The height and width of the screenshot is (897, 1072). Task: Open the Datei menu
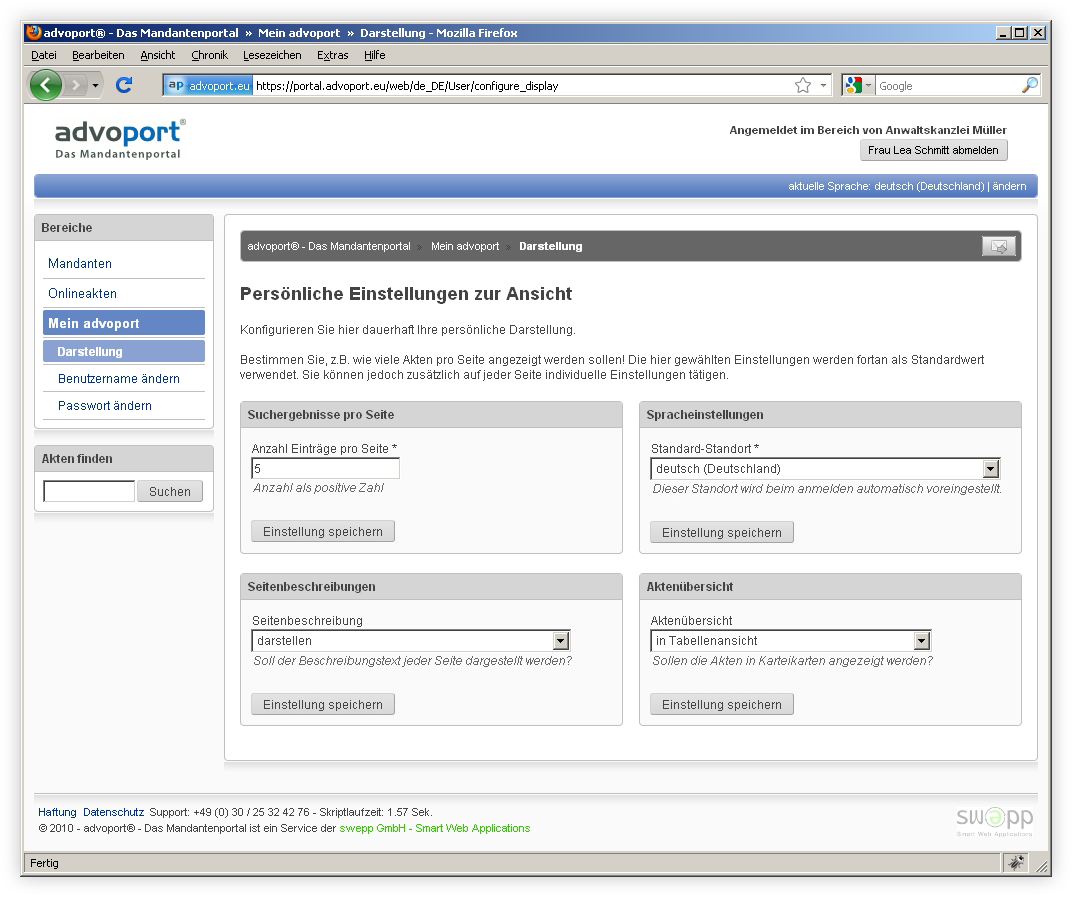[x=44, y=55]
